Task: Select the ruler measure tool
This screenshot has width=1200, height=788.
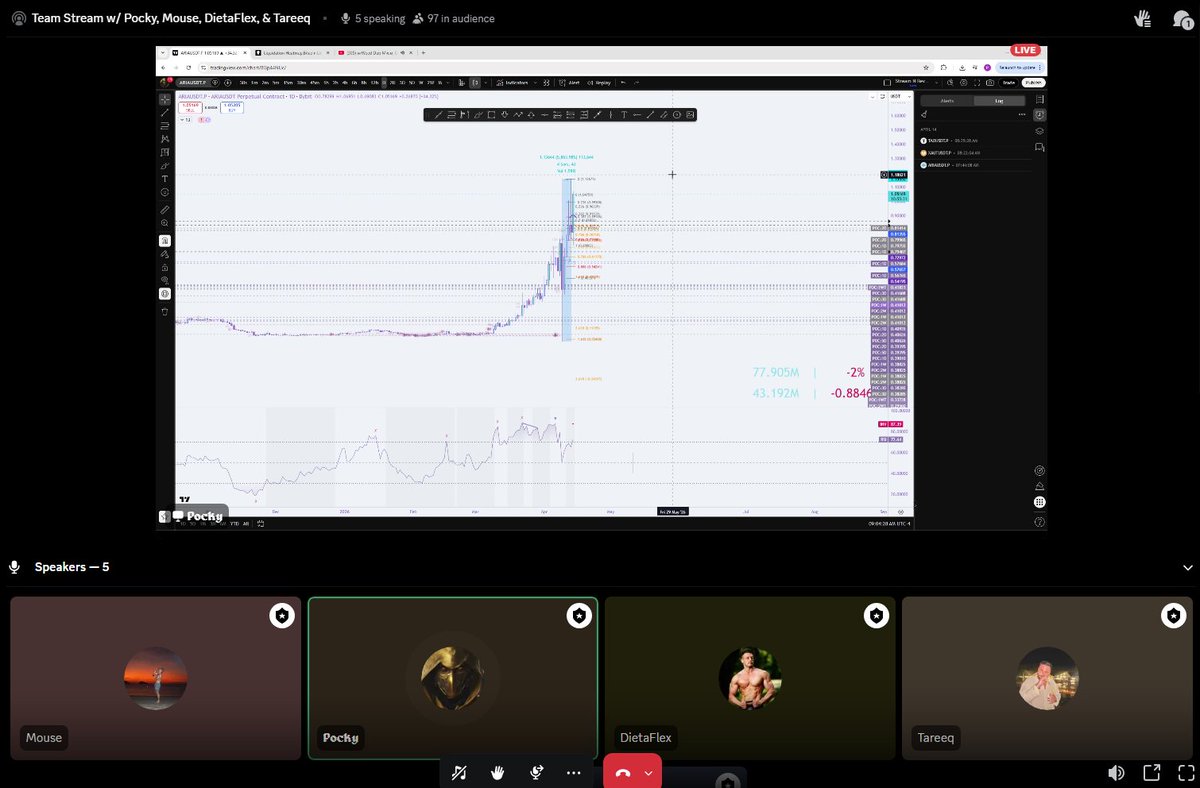Action: point(164,209)
